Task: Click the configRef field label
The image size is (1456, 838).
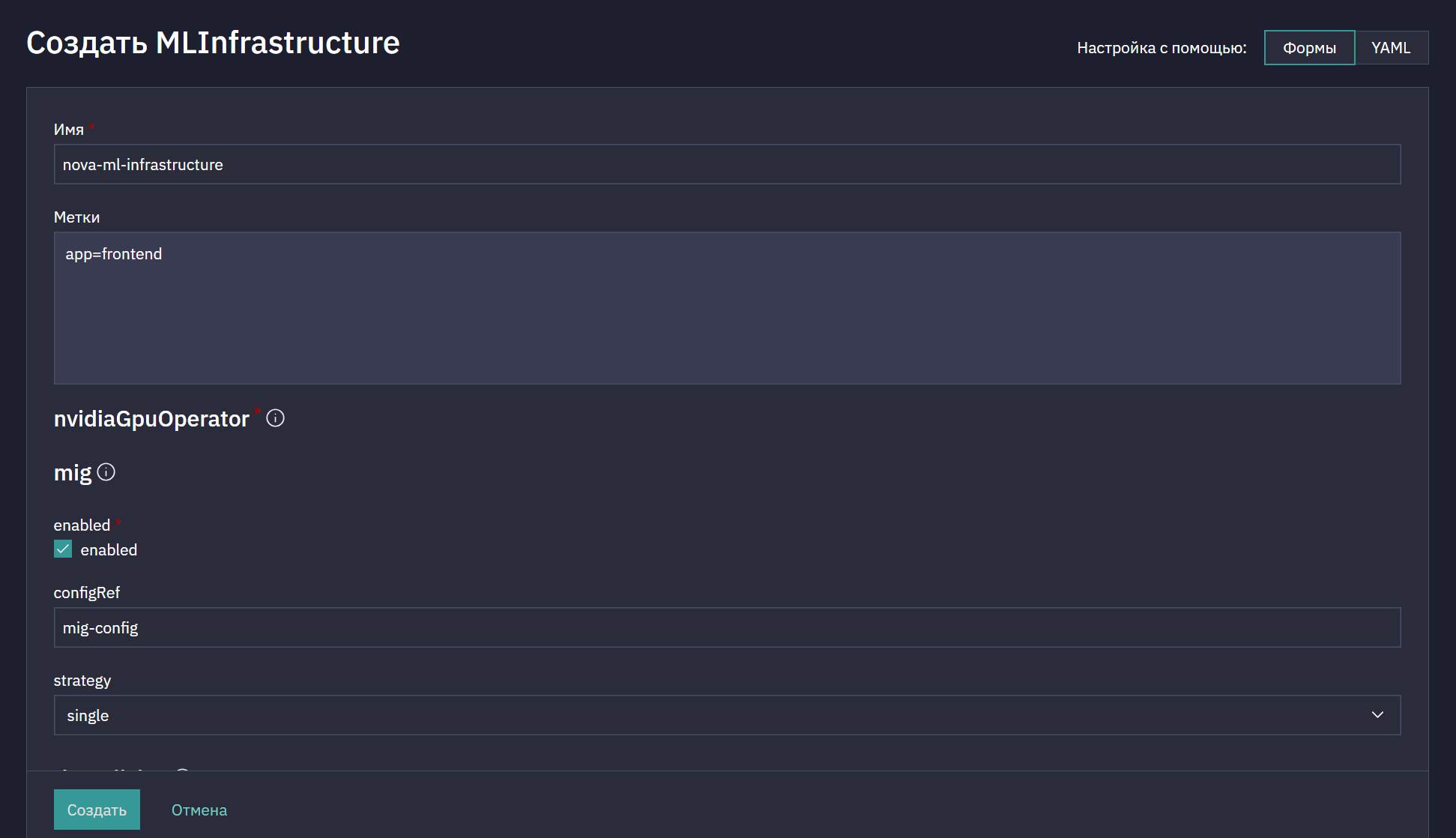Action: [87, 593]
